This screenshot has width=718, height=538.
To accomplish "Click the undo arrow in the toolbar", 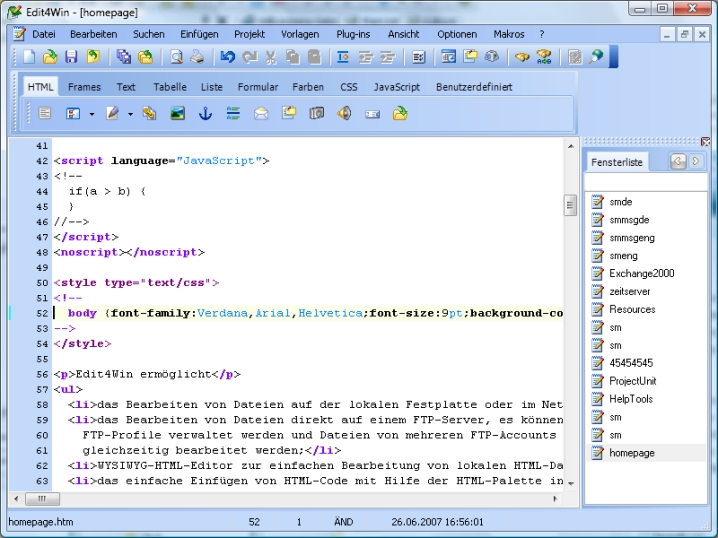I will 228,57.
